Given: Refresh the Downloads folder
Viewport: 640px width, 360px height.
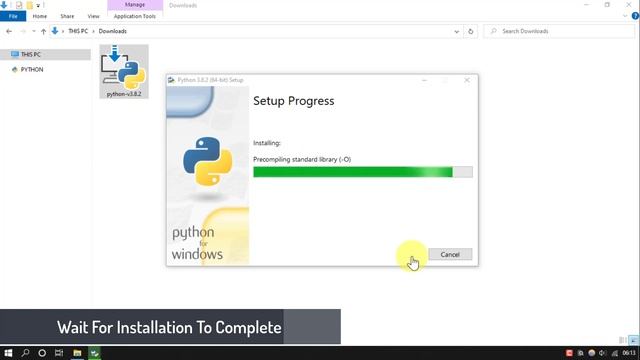Looking at the screenshot, I should click(471, 31).
